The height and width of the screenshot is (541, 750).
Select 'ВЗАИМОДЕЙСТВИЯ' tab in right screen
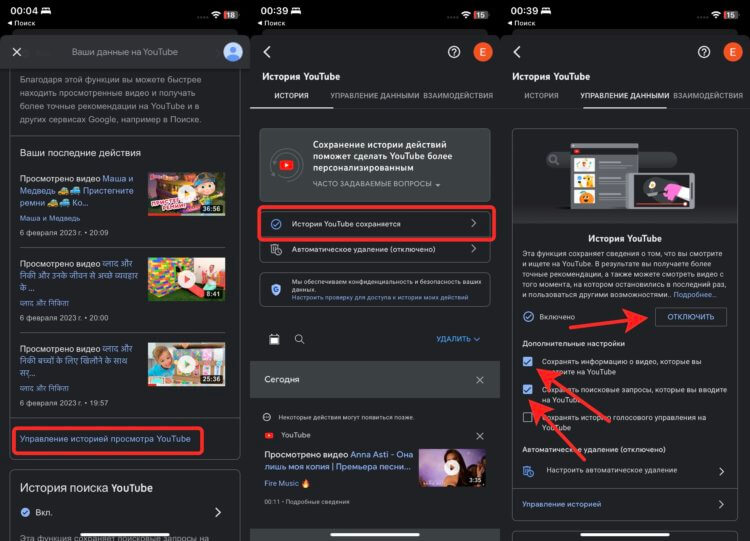click(708, 96)
